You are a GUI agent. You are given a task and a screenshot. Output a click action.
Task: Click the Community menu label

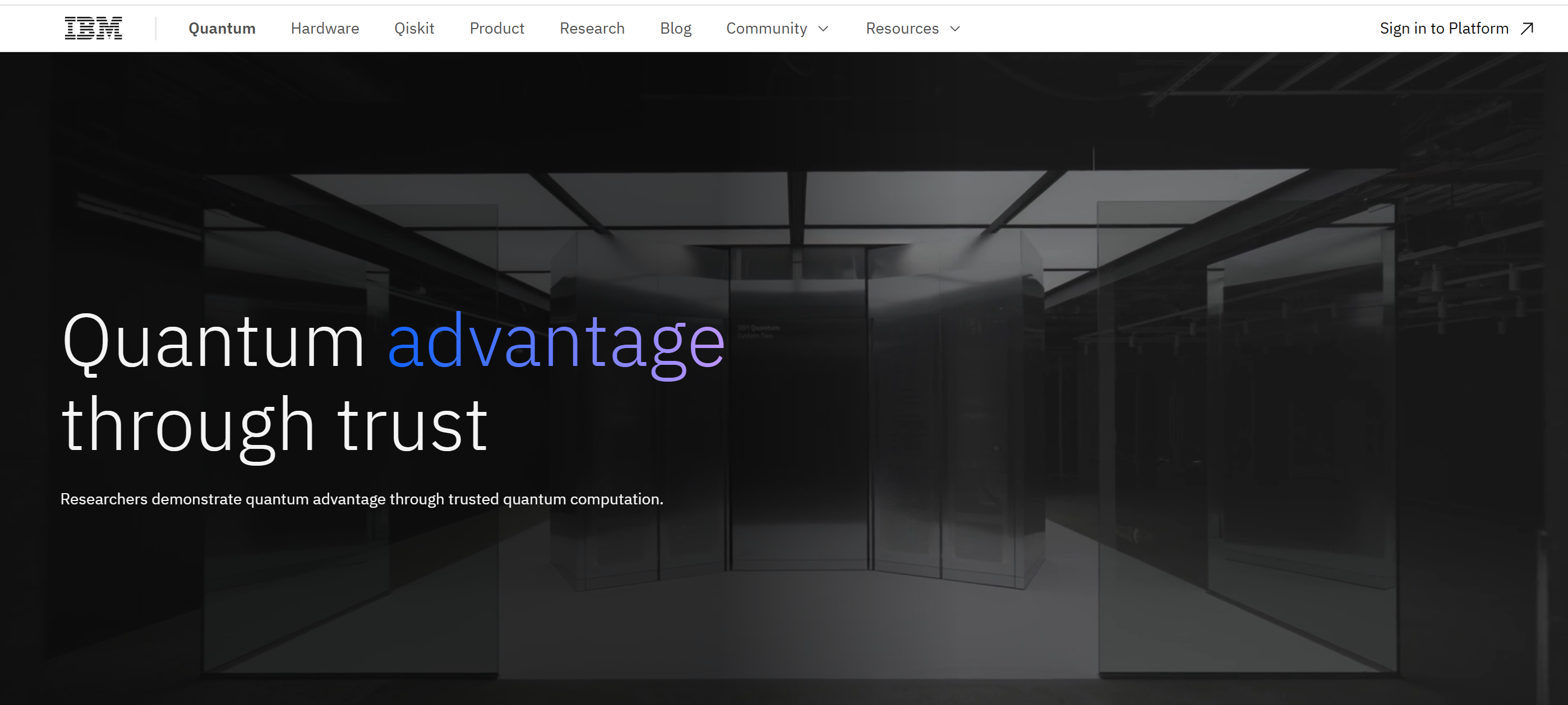click(767, 29)
